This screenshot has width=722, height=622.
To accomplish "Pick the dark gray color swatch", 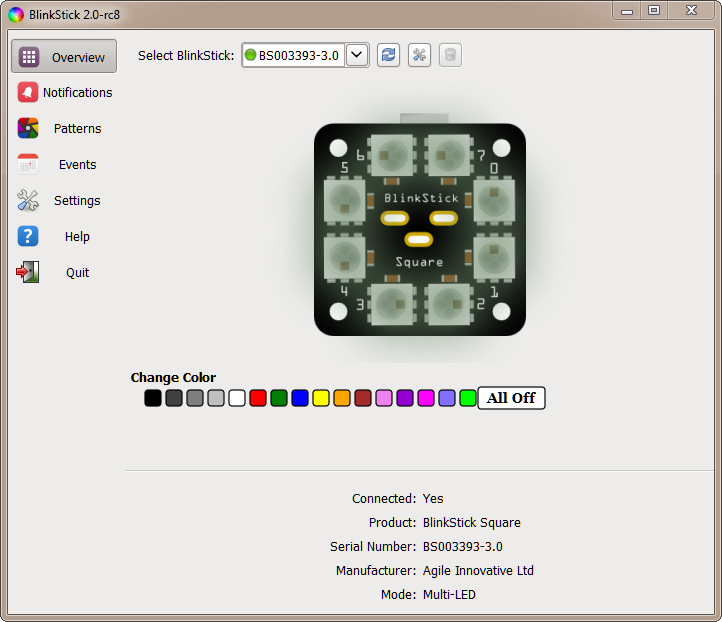I will (174, 398).
